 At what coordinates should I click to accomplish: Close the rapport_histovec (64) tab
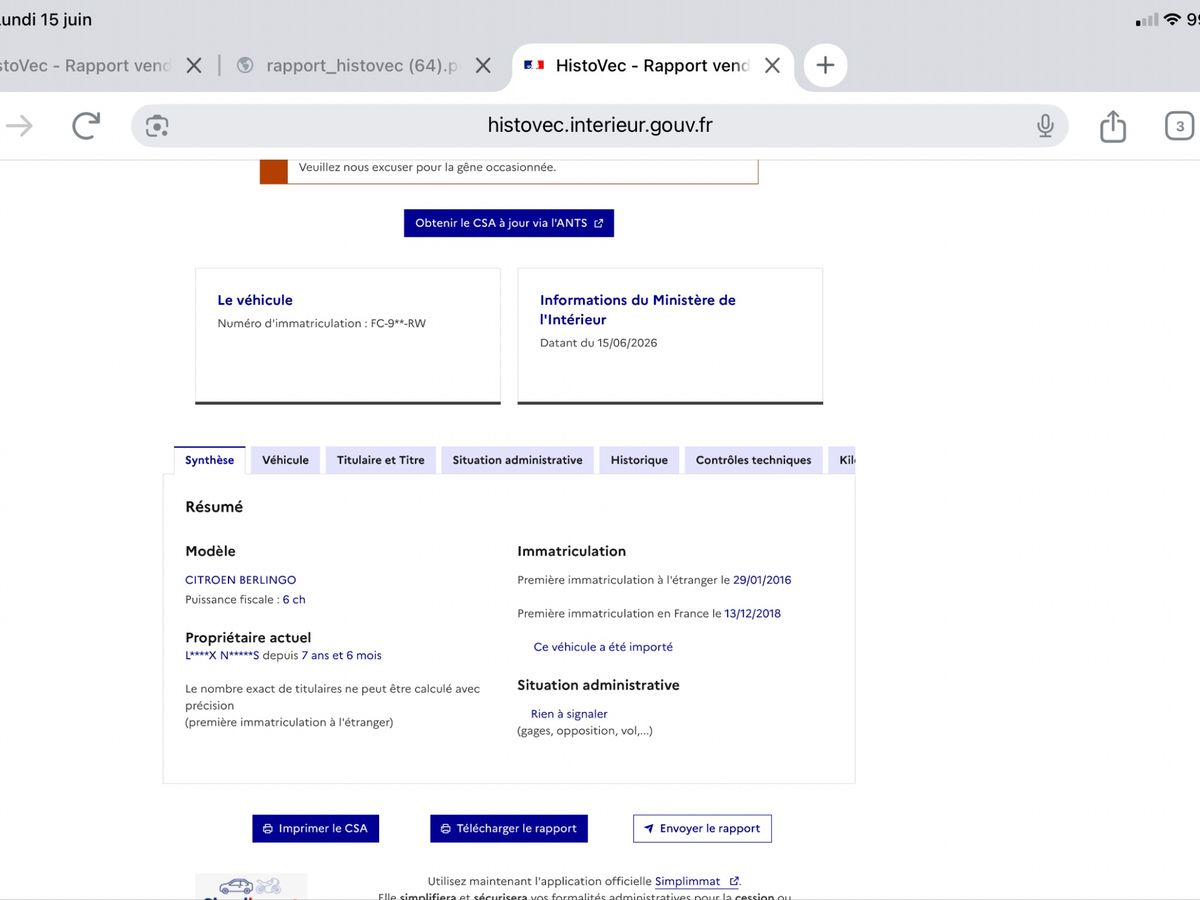(483, 66)
